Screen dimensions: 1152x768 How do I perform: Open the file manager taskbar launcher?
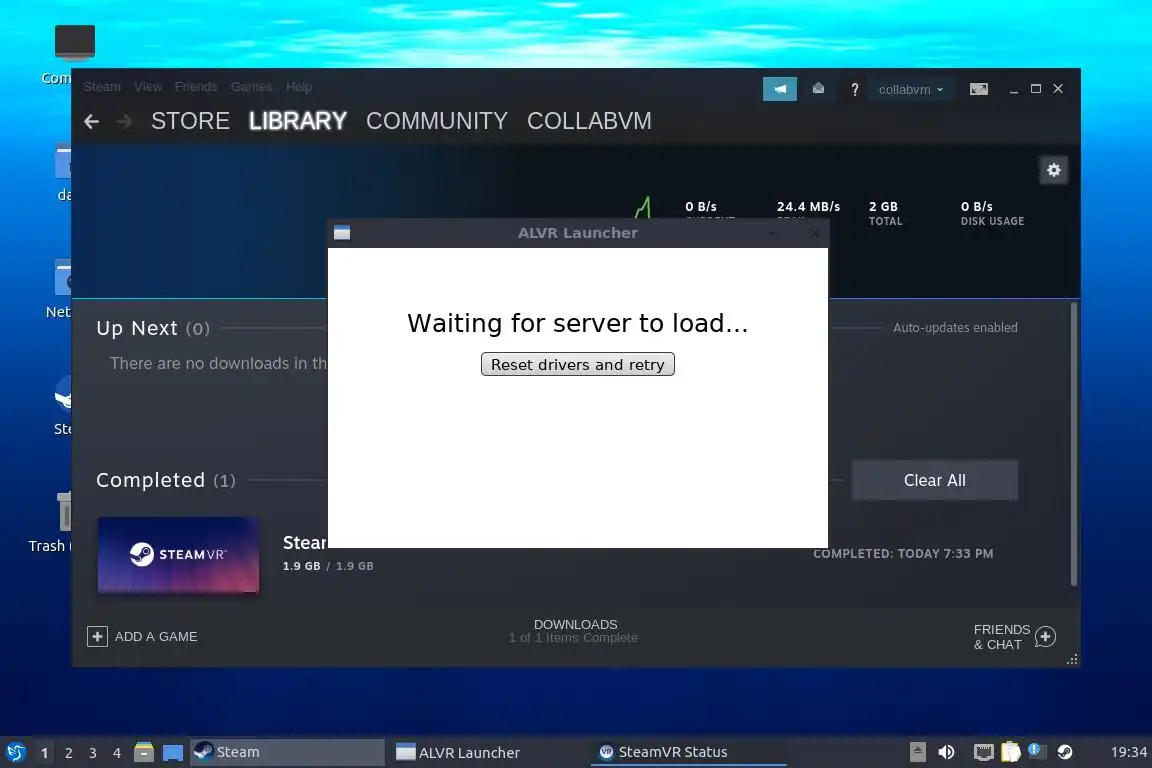pos(144,753)
